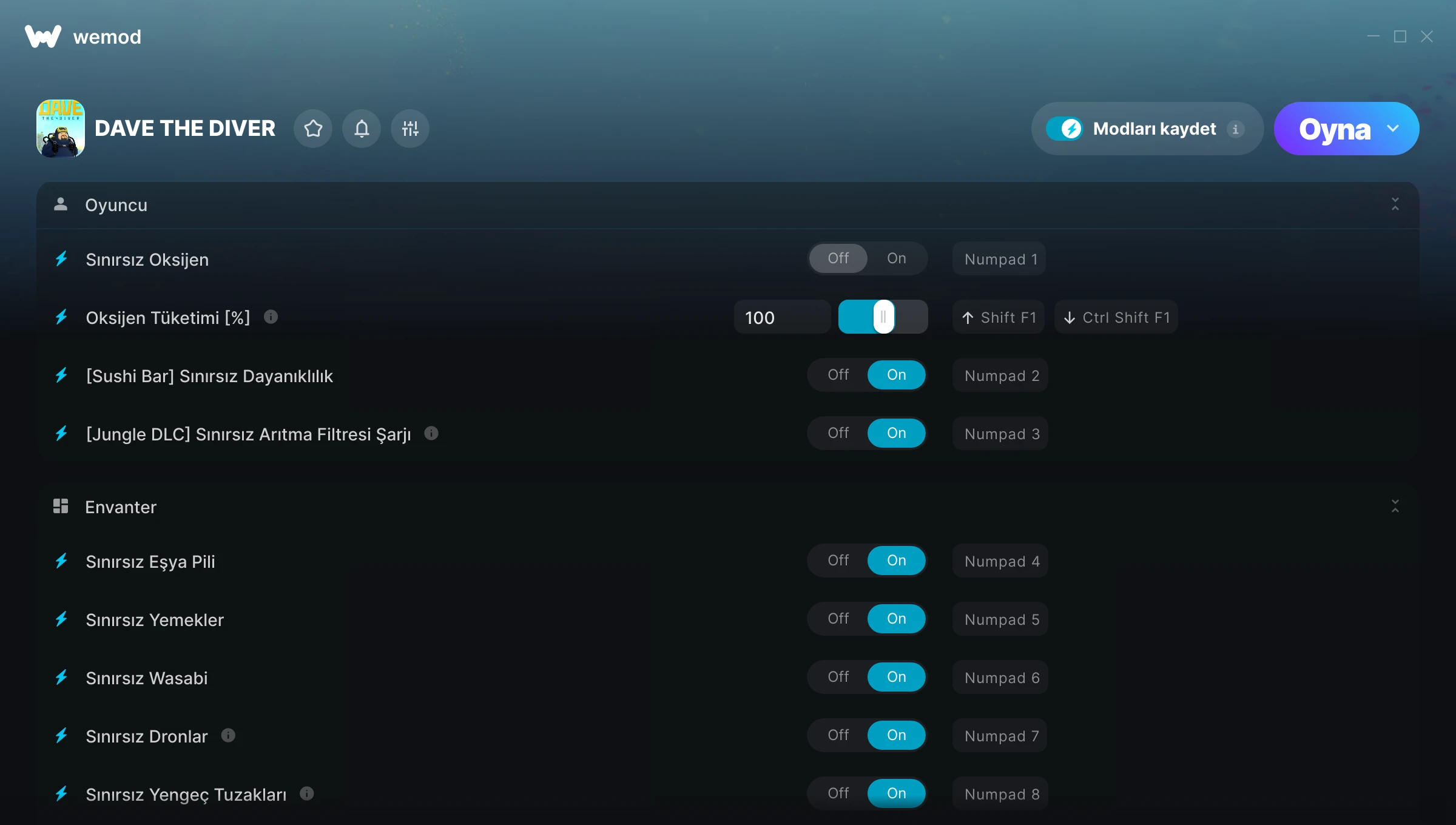Change the Numpad 8 hotkey

point(1000,794)
